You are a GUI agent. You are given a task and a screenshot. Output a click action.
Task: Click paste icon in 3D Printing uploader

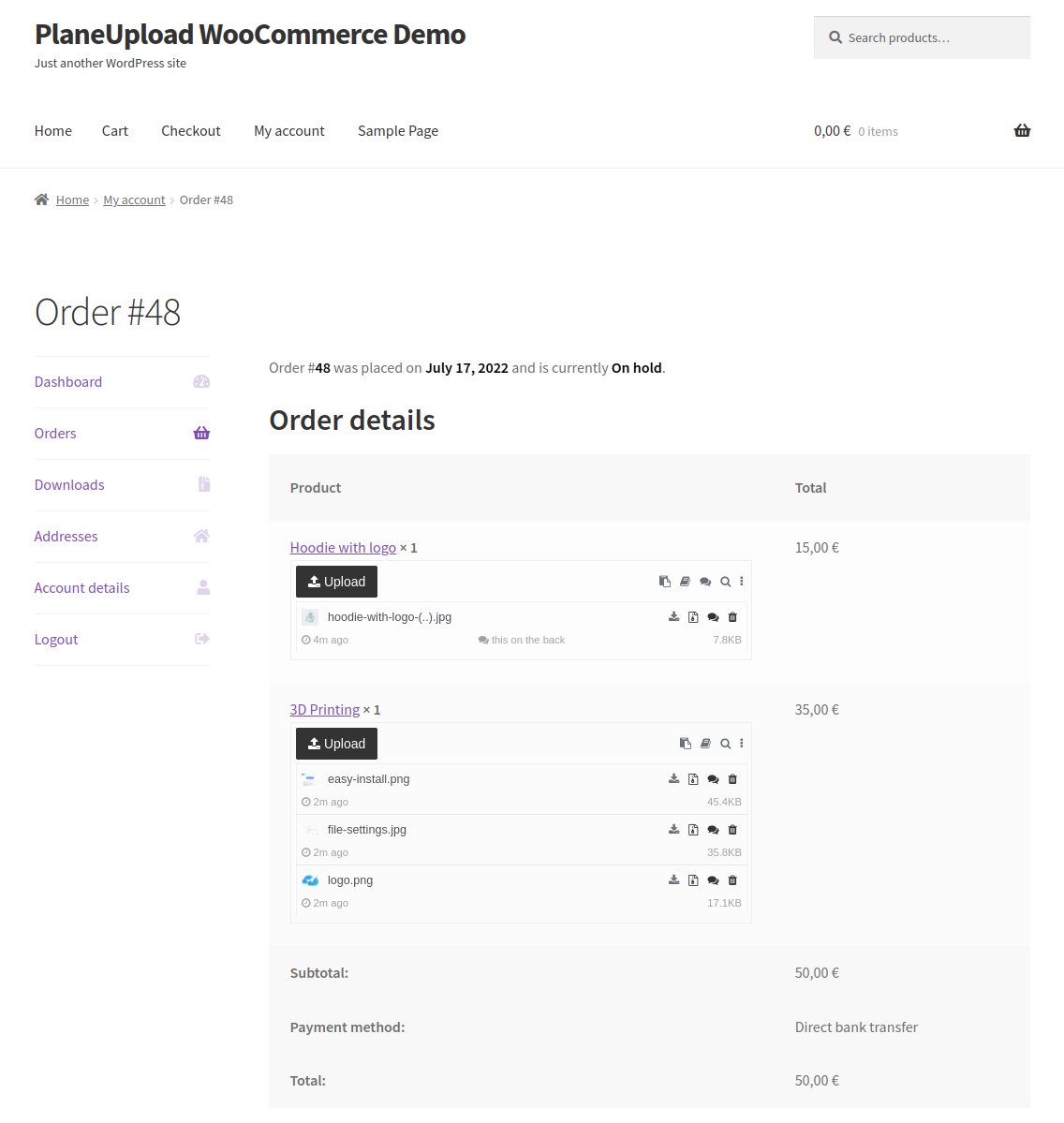[686, 744]
